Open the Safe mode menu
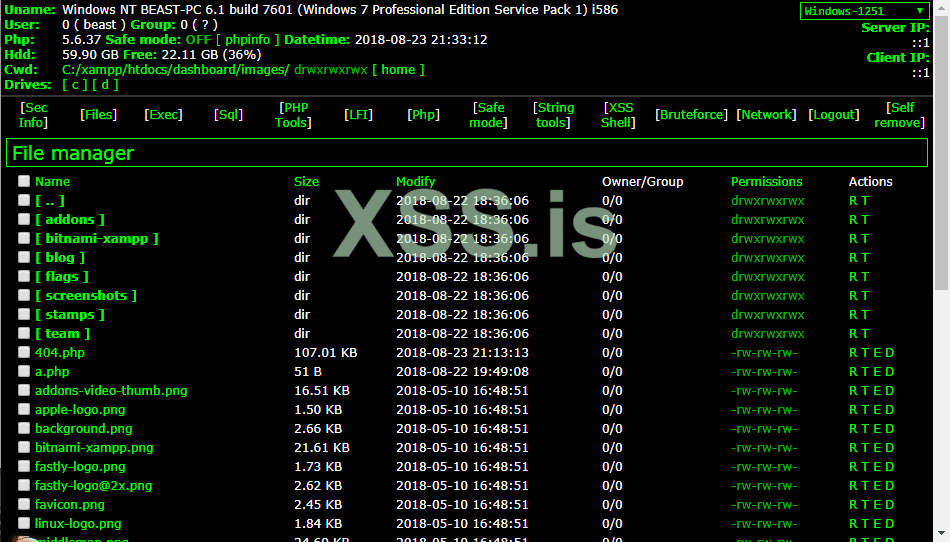This screenshot has width=950, height=542. coord(488,115)
